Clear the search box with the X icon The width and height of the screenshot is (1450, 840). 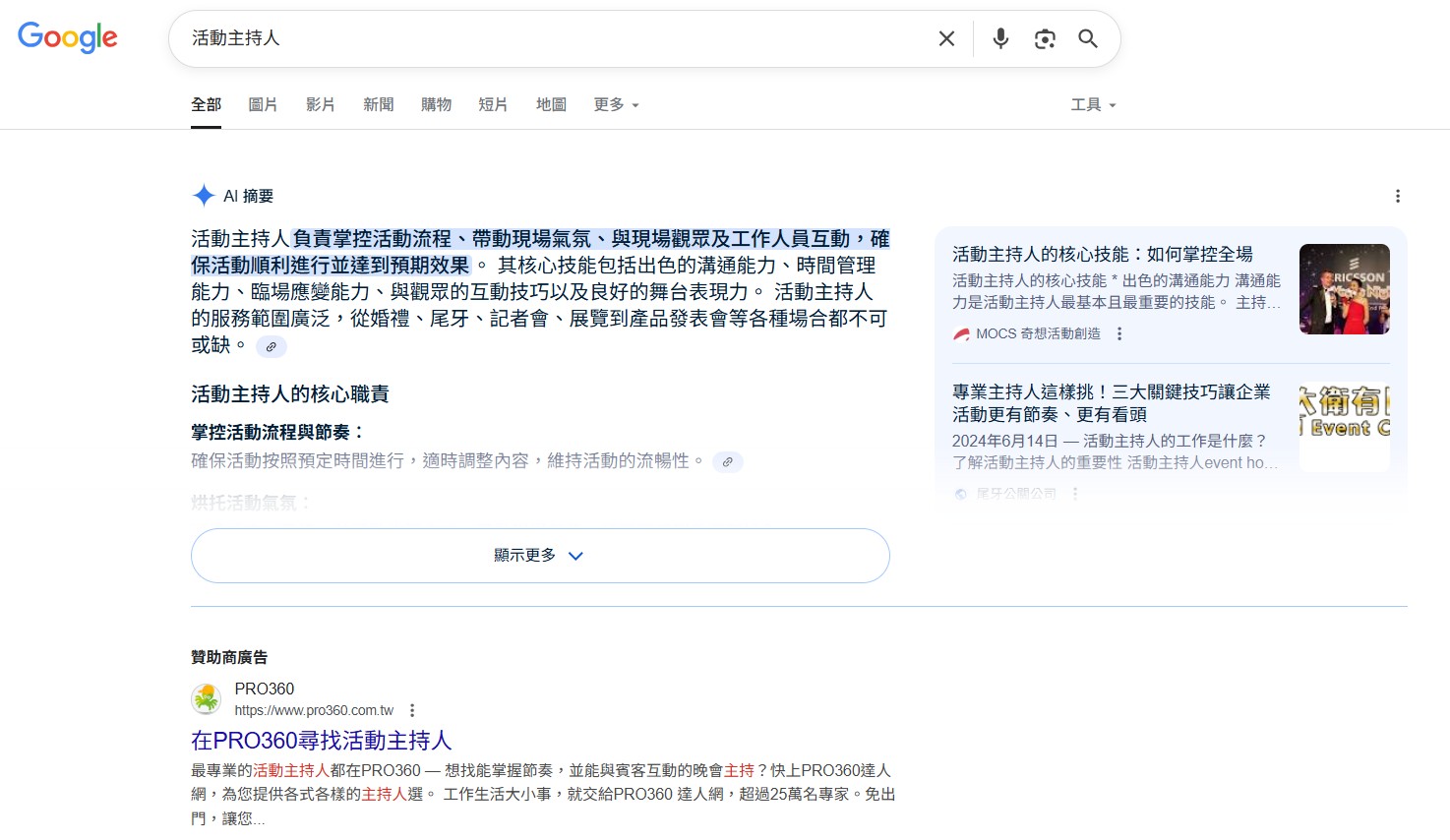tap(945, 38)
